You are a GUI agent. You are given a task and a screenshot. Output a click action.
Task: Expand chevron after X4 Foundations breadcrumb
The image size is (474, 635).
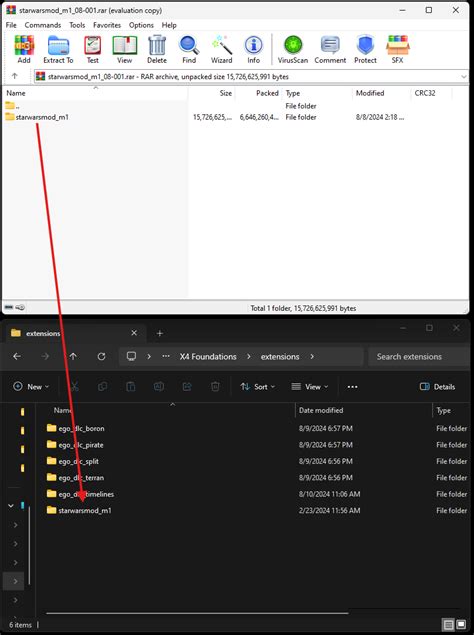pos(249,357)
